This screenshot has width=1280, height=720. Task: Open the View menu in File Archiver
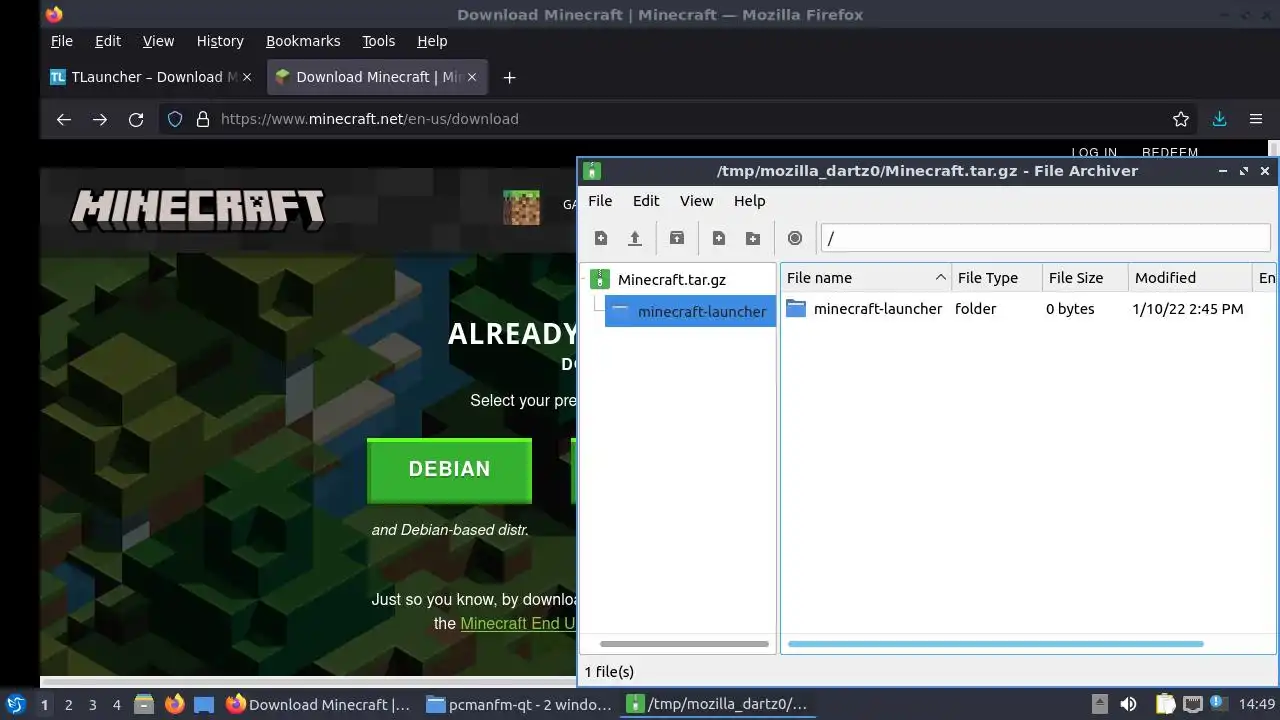pos(697,201)
